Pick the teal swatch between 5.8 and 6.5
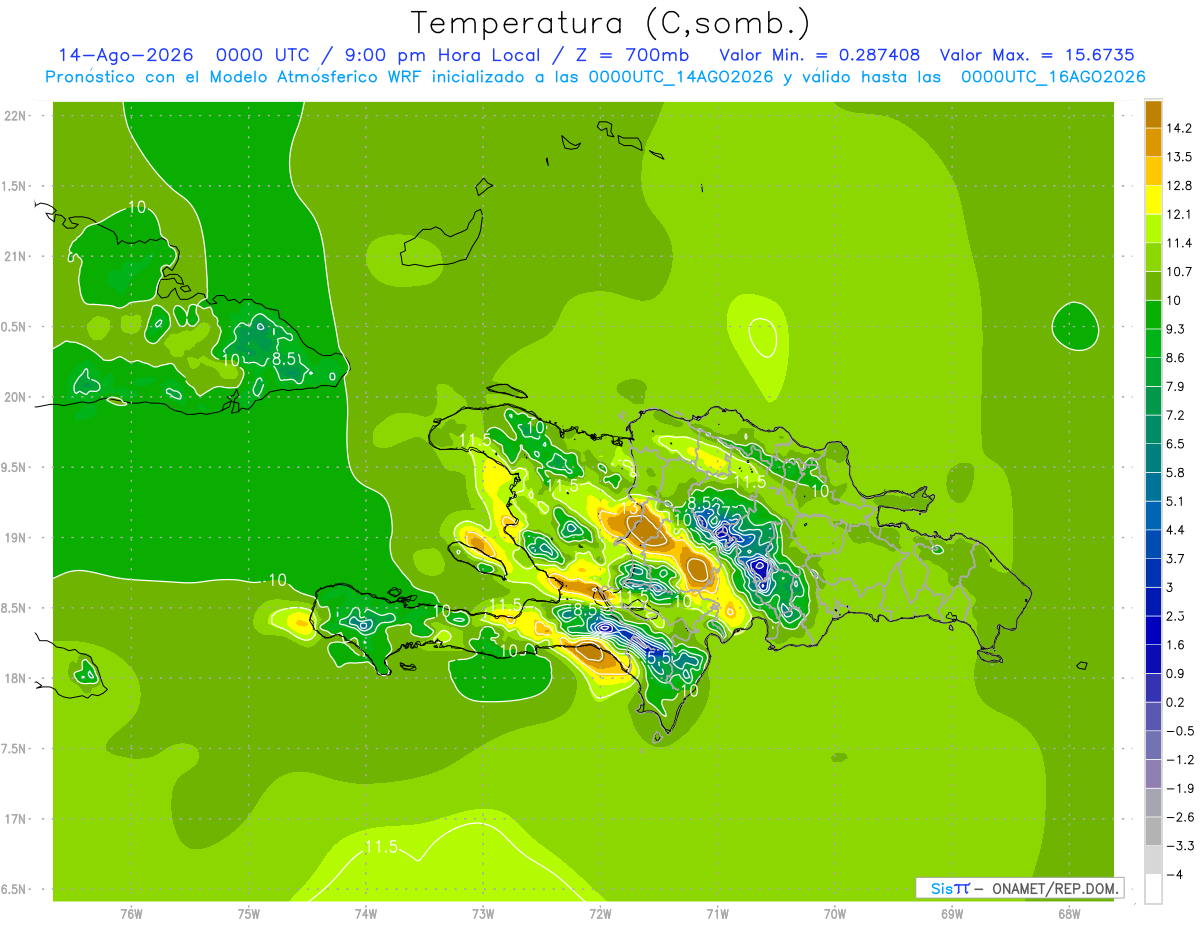Image resolution: width=1200 pixels, height=927 pixels. pos(1153,457)
